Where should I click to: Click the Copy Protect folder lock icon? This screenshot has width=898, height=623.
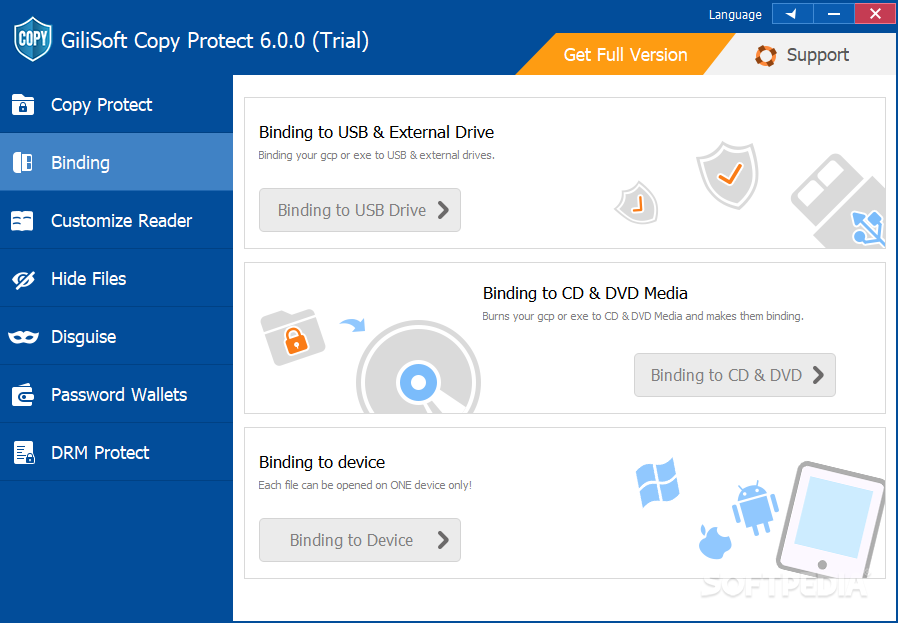[23, 105]
